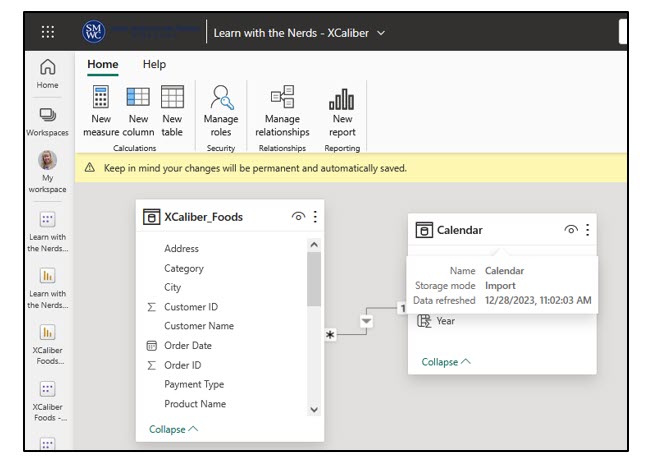
Task: Select the Category field
Action: 184,268
